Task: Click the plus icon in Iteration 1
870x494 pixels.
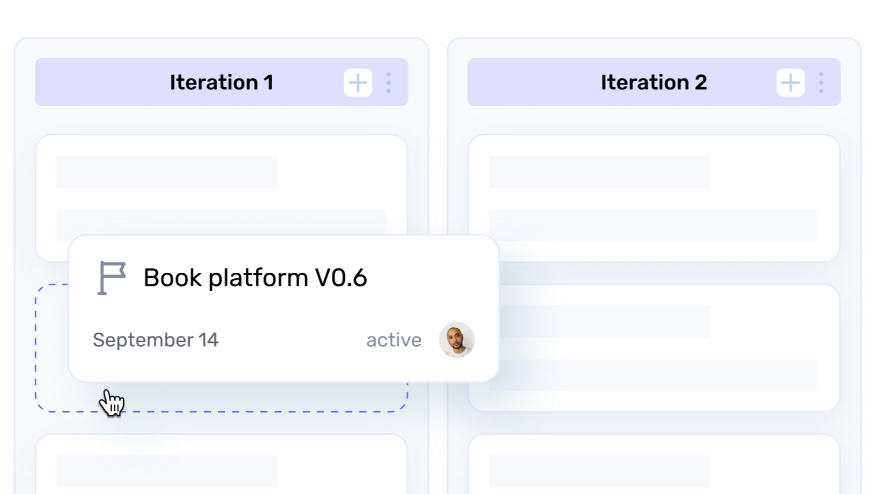Action: tap(358, 83)
